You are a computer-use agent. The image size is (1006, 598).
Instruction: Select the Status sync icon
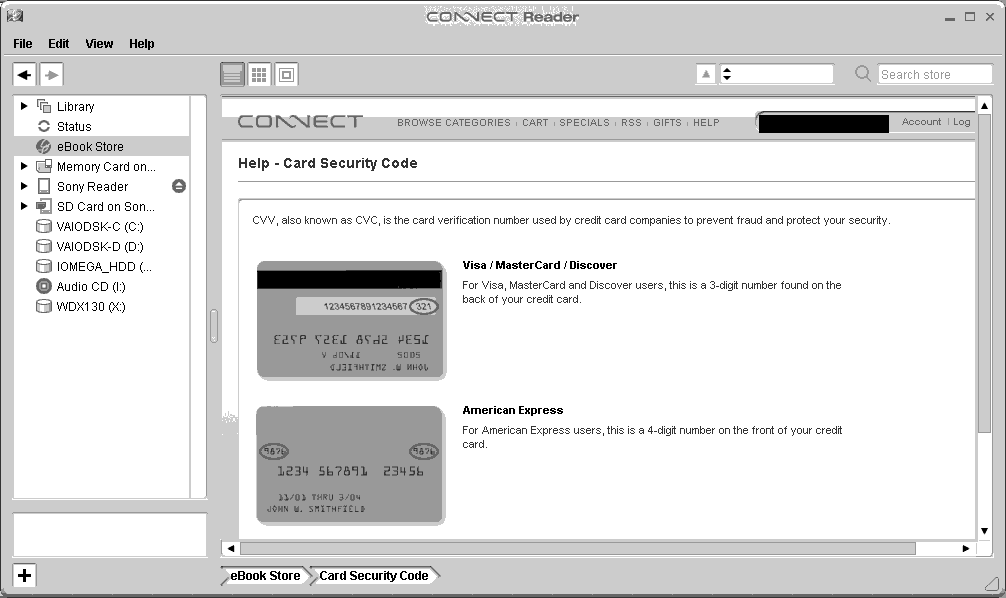[44, 126]
